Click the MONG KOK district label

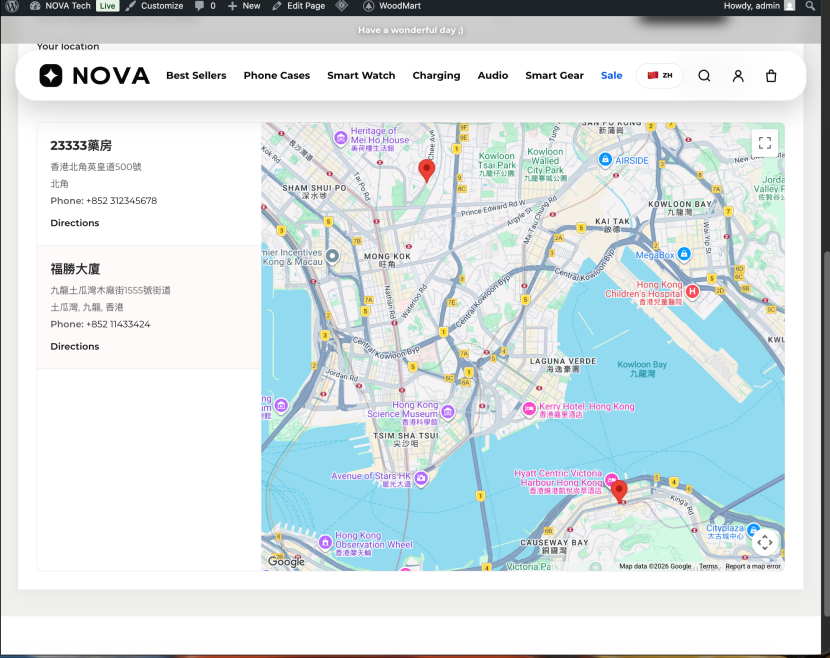387,259
